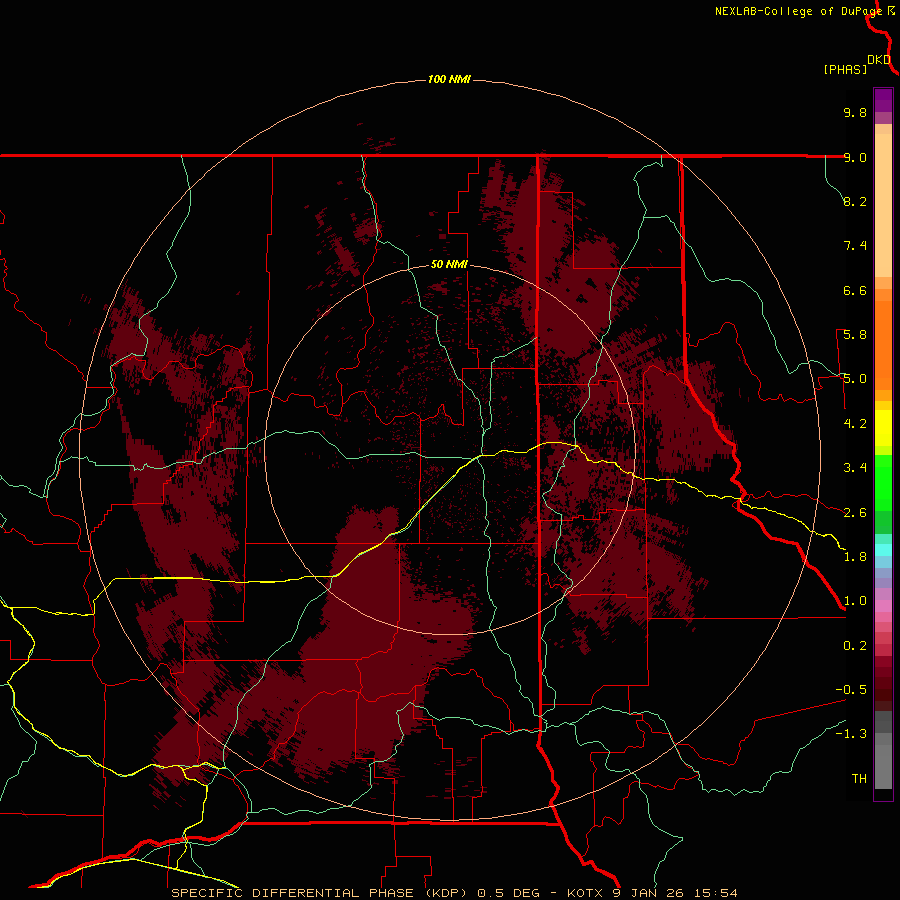This screenshot has height=900, width=900.
Task: Click the 7.4 value on the scale
Action: (x=855, y=246)
